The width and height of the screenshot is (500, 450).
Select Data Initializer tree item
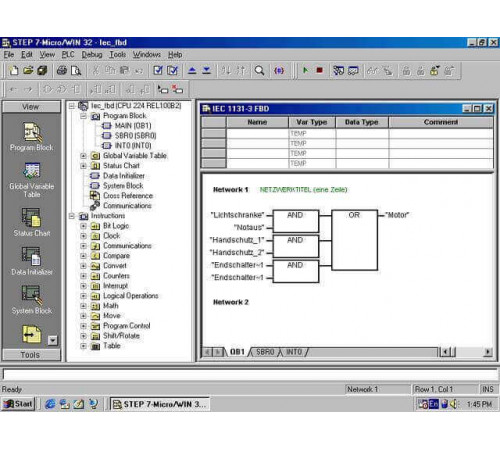(124, 176)
